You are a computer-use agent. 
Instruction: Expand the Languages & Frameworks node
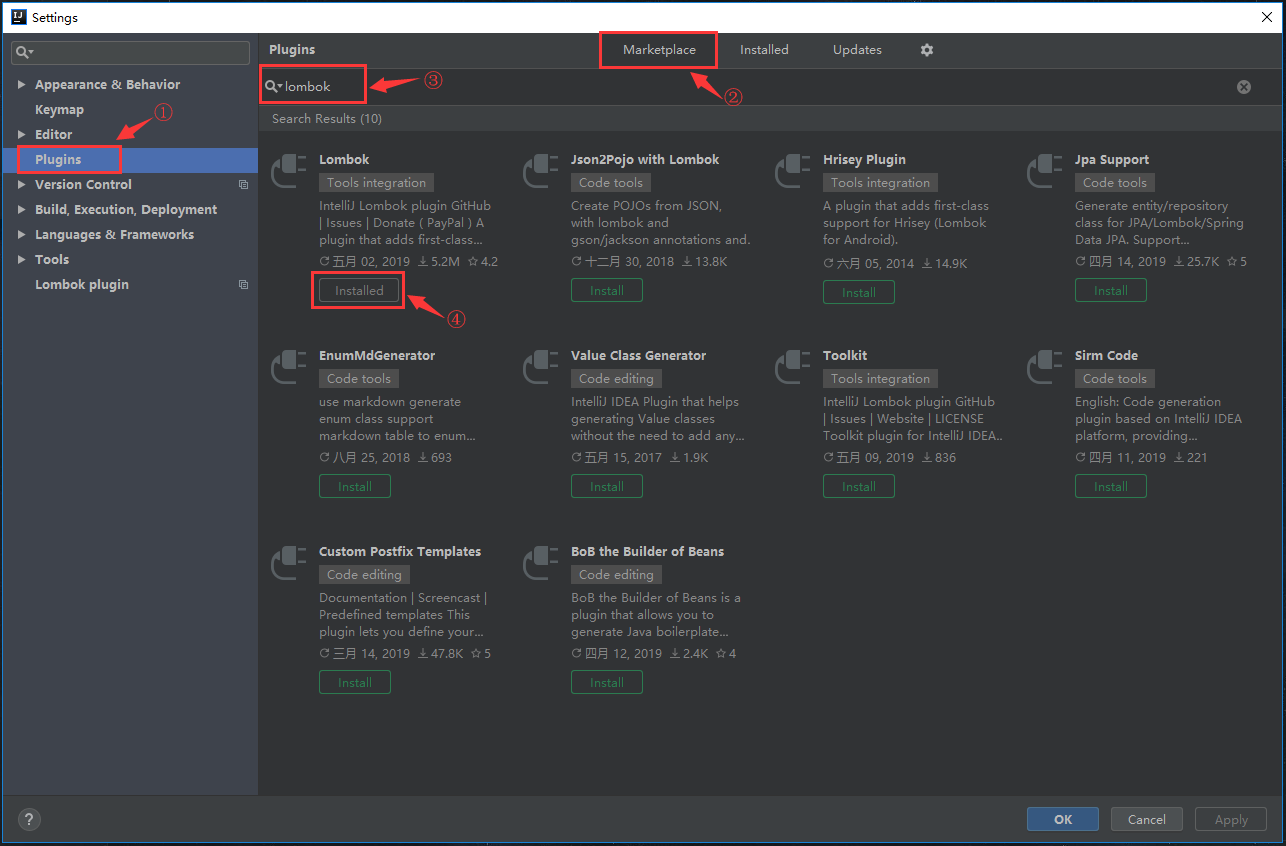pos(22,235)
